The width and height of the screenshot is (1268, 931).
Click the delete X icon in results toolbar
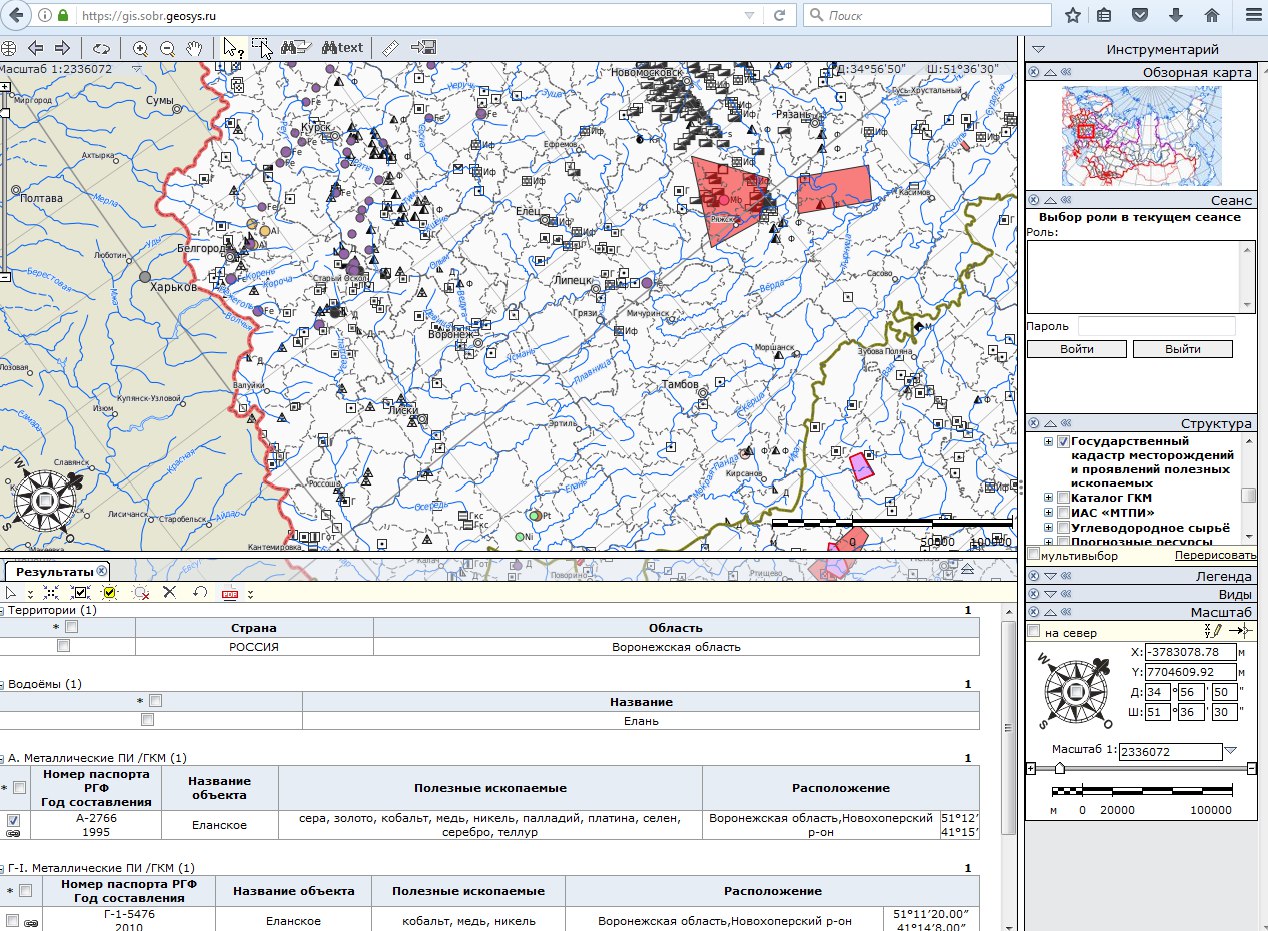click(x=170, y=592)
